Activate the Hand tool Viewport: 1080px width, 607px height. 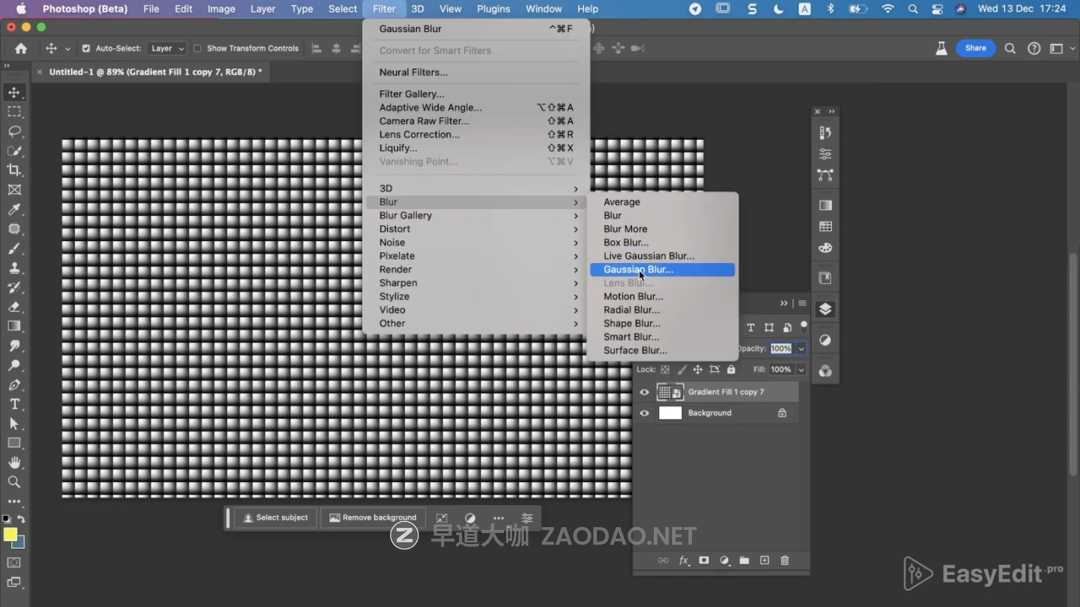(14, 463)
